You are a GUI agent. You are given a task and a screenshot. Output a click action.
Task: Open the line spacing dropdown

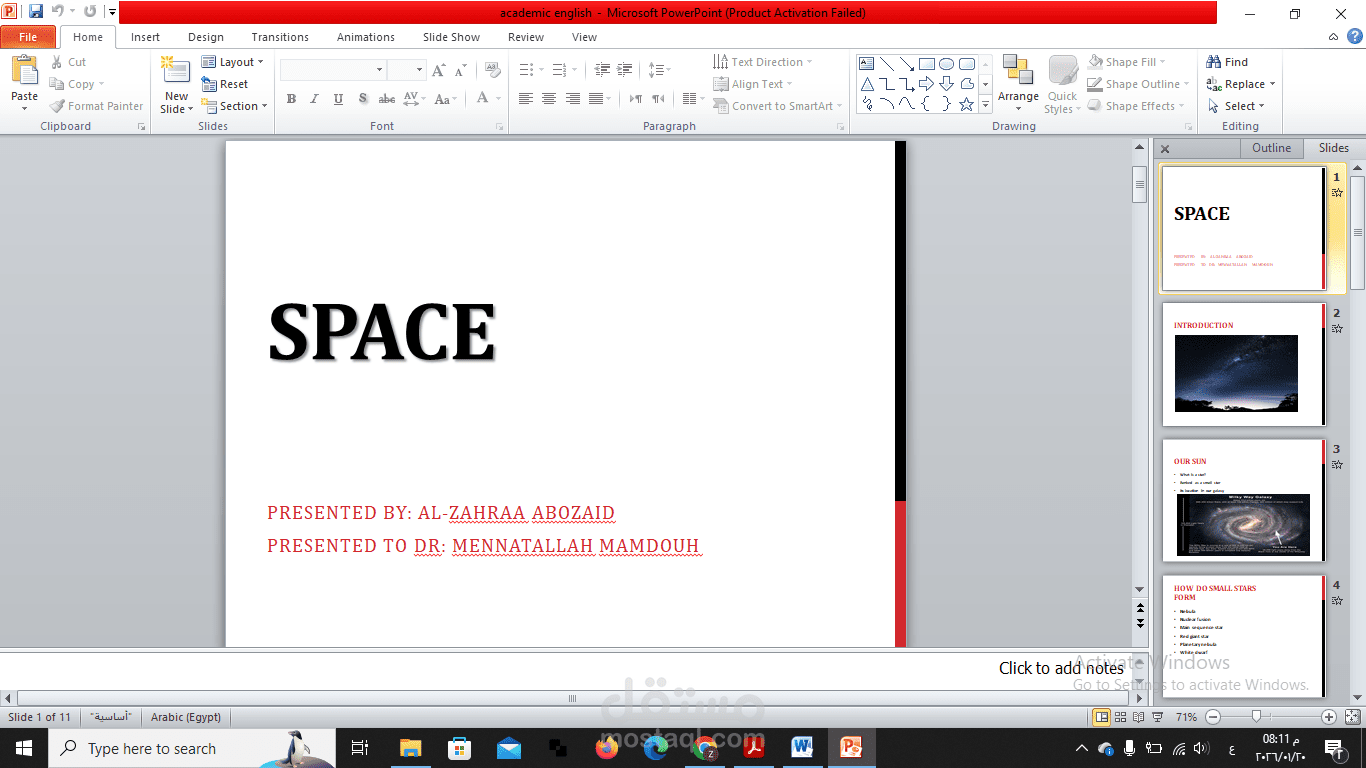(657, 70)
